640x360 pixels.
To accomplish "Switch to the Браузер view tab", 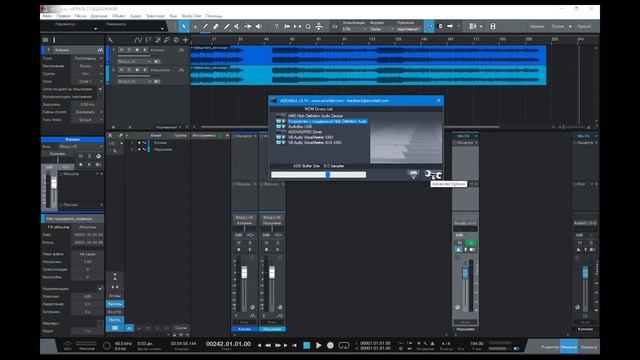I will coord(589,347).
